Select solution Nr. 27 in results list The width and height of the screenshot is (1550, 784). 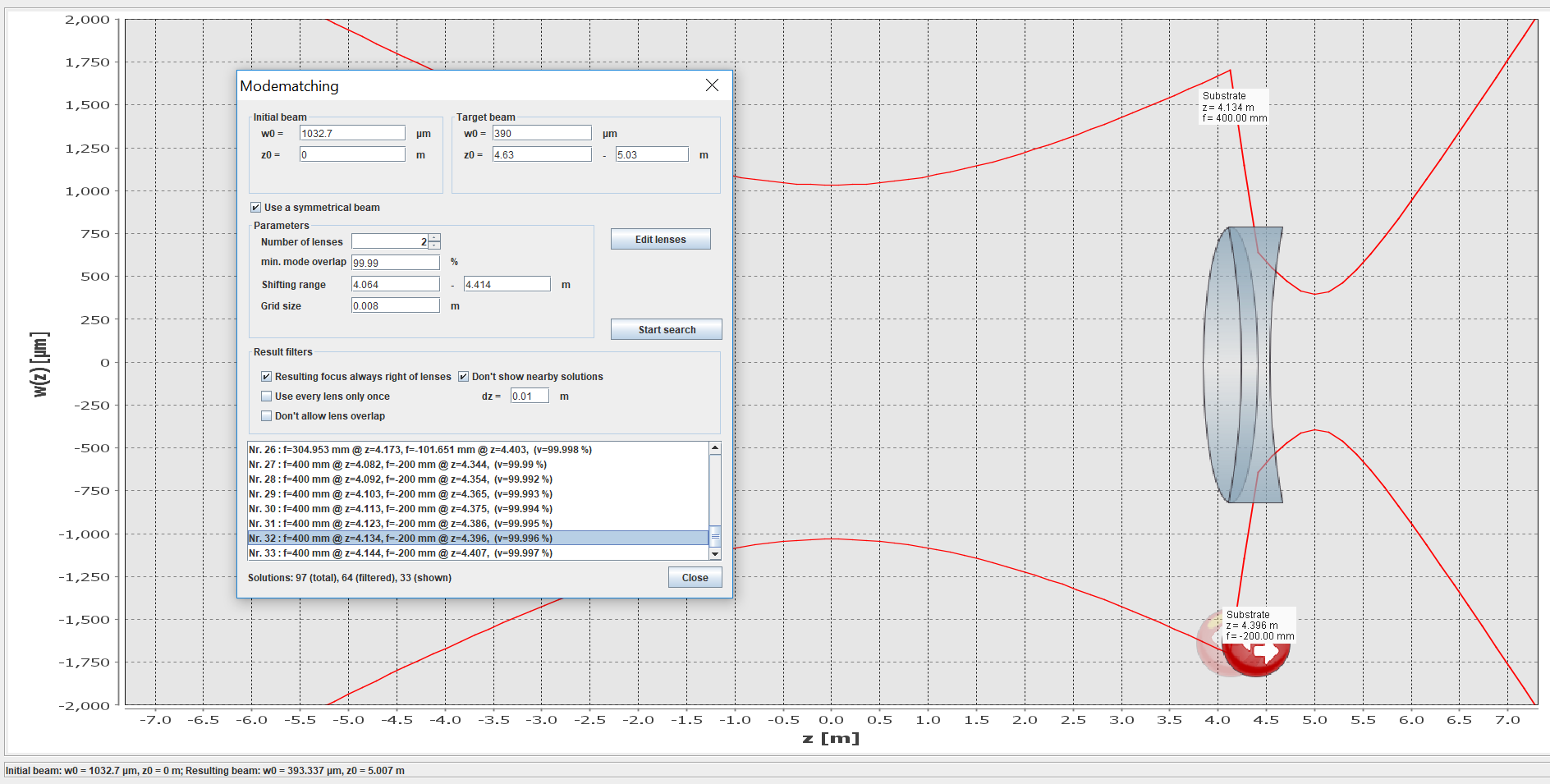[478, 465]
